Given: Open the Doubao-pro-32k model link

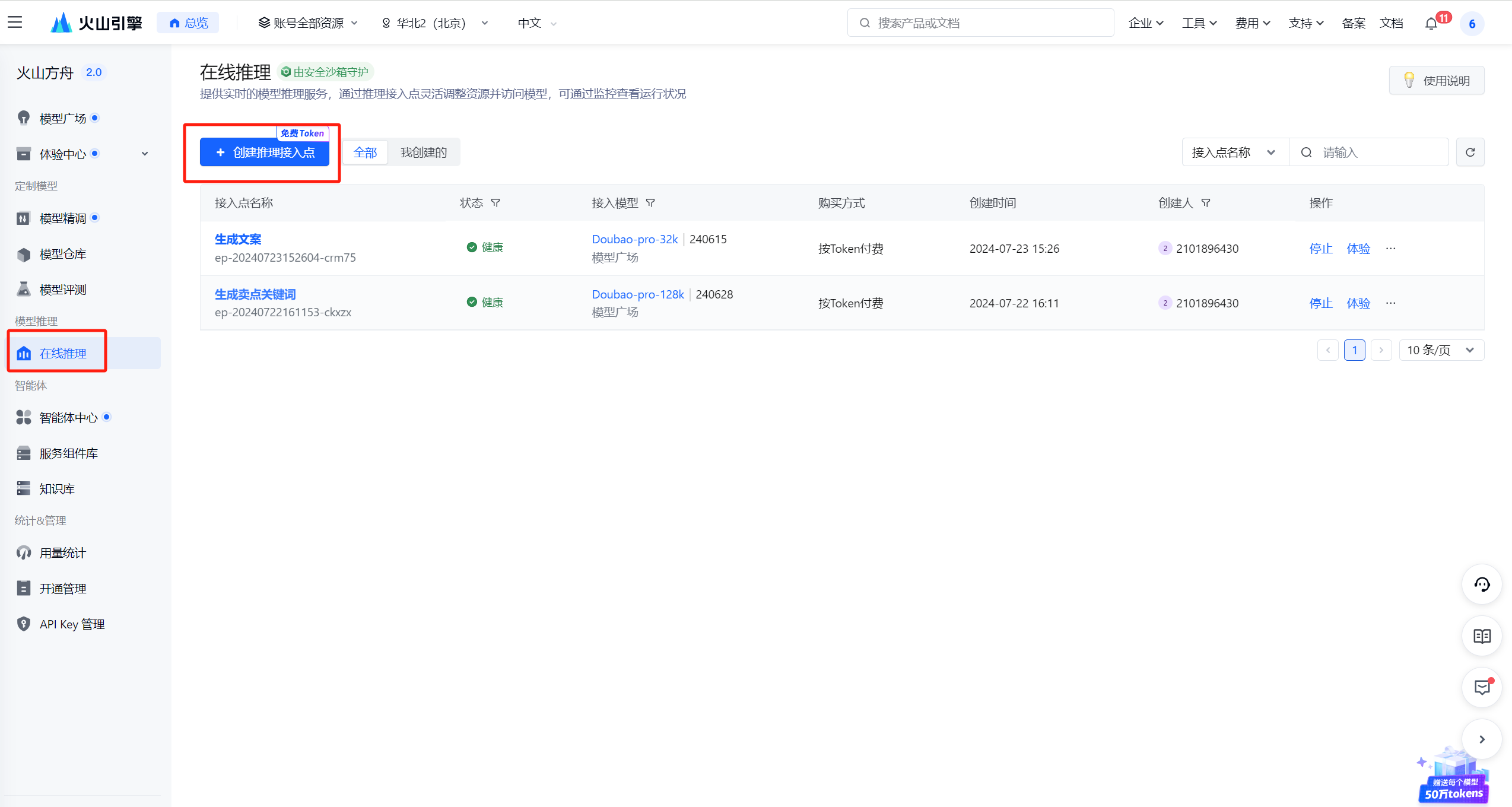Looking at the screenshot, I should pyautogui.click(x=635, y=239).
